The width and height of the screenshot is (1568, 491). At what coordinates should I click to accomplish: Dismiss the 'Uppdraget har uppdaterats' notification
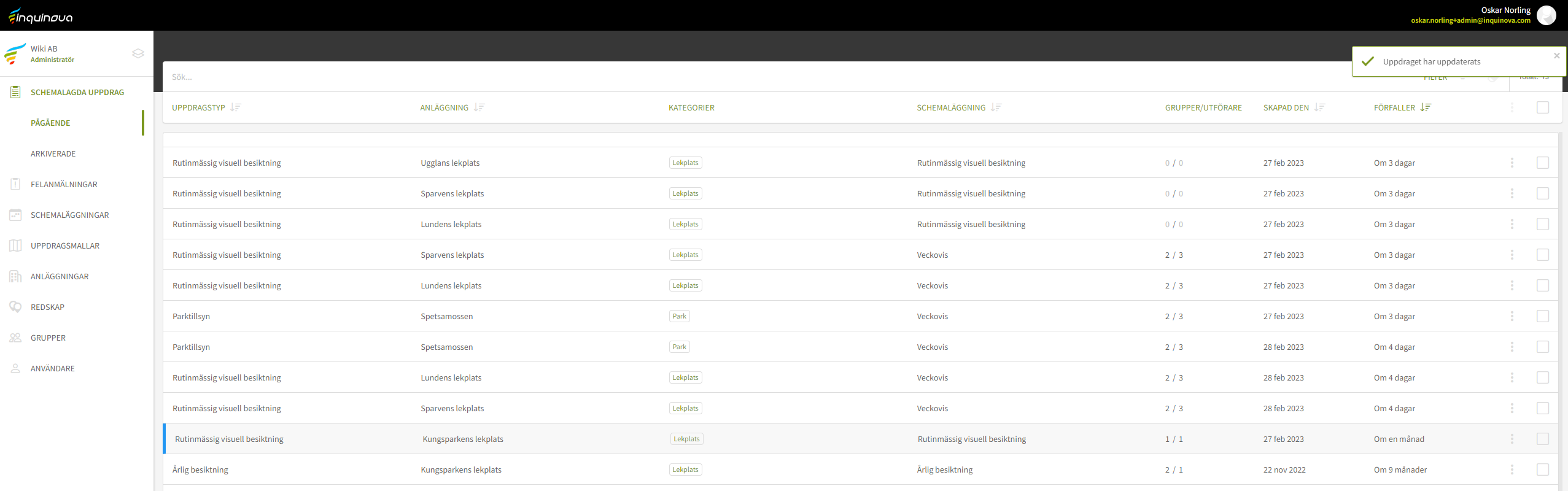click(1556, 56)
